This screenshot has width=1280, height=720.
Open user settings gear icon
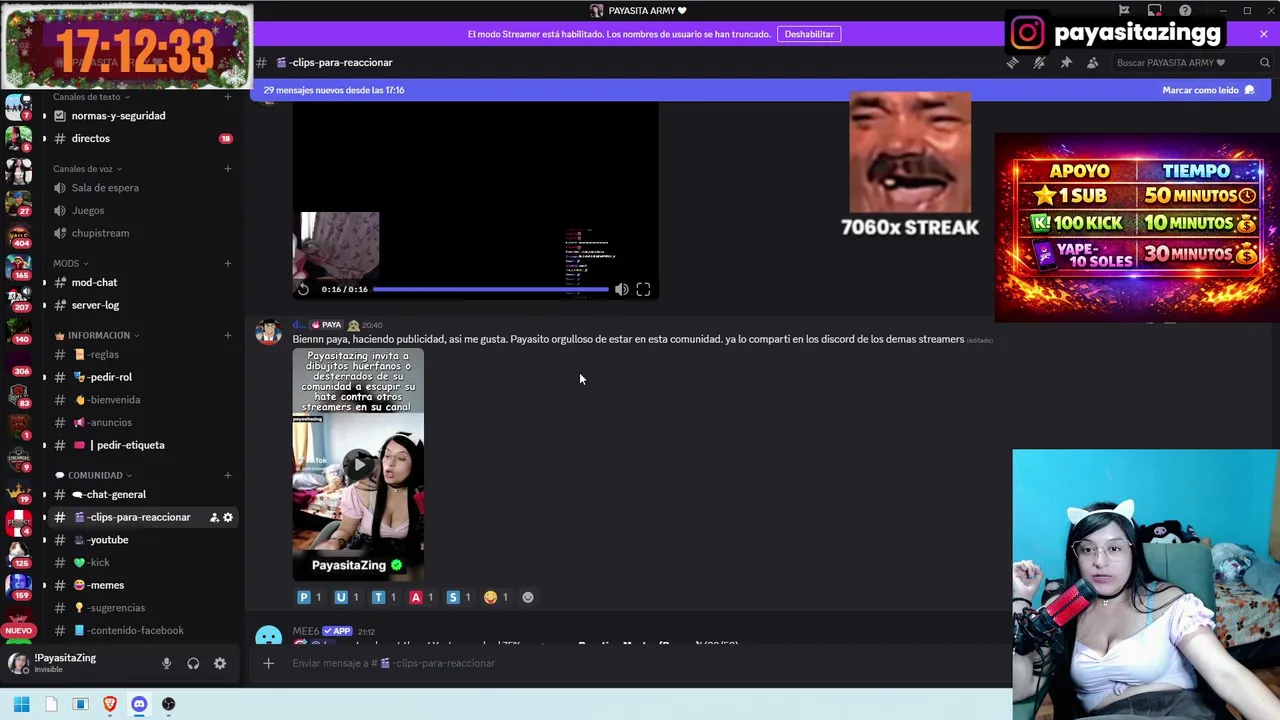coord(220,663)
